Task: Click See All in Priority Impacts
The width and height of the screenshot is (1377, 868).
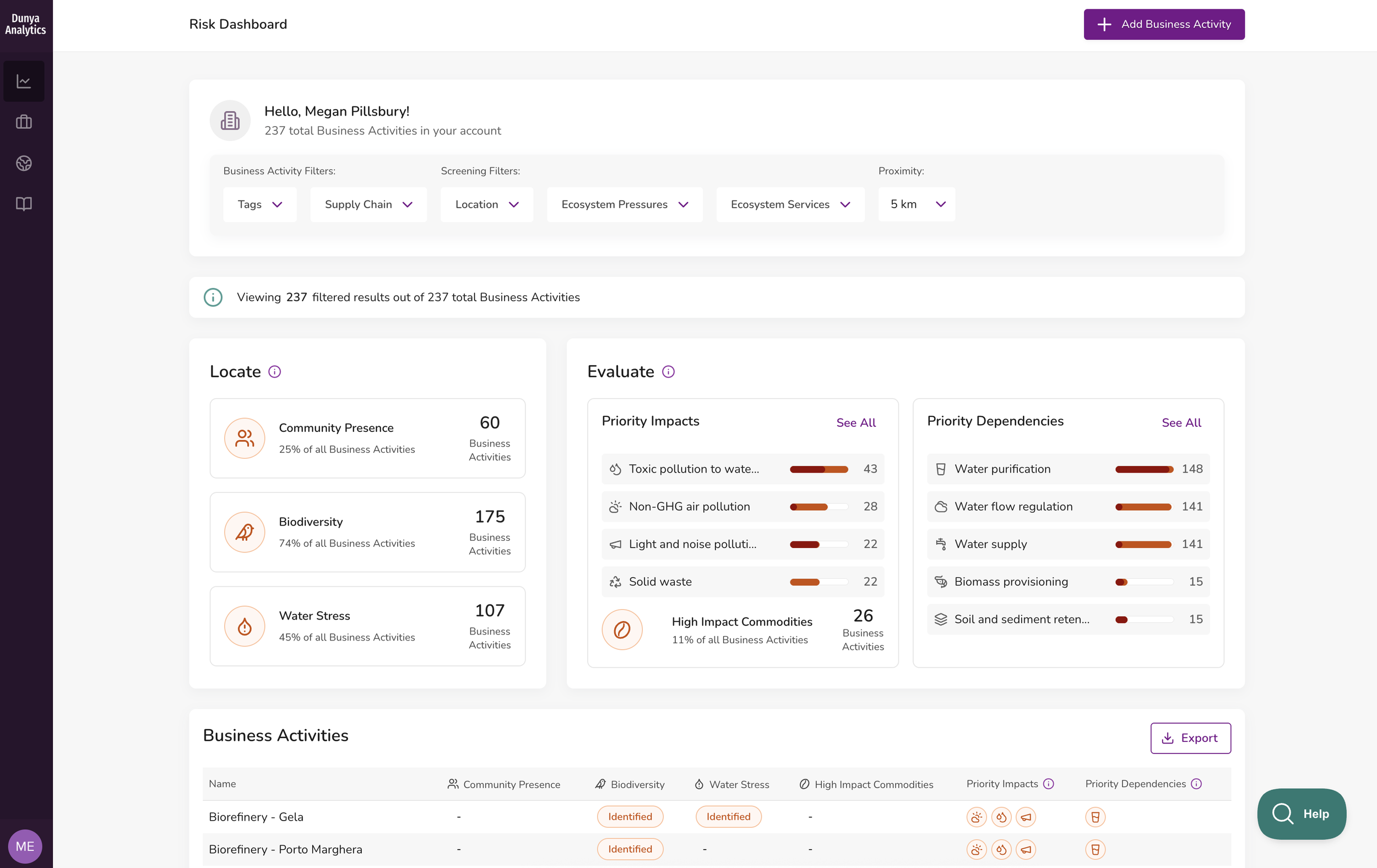Action: [855, 422]
